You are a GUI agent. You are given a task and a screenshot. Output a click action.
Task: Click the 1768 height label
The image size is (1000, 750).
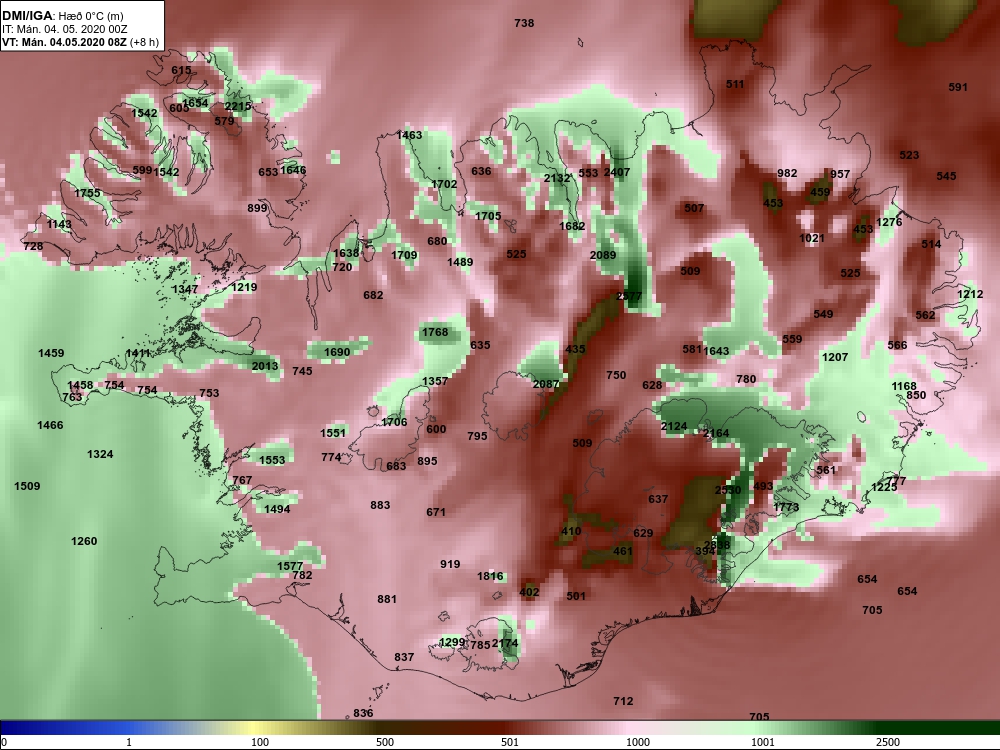(x=435, y=332)
